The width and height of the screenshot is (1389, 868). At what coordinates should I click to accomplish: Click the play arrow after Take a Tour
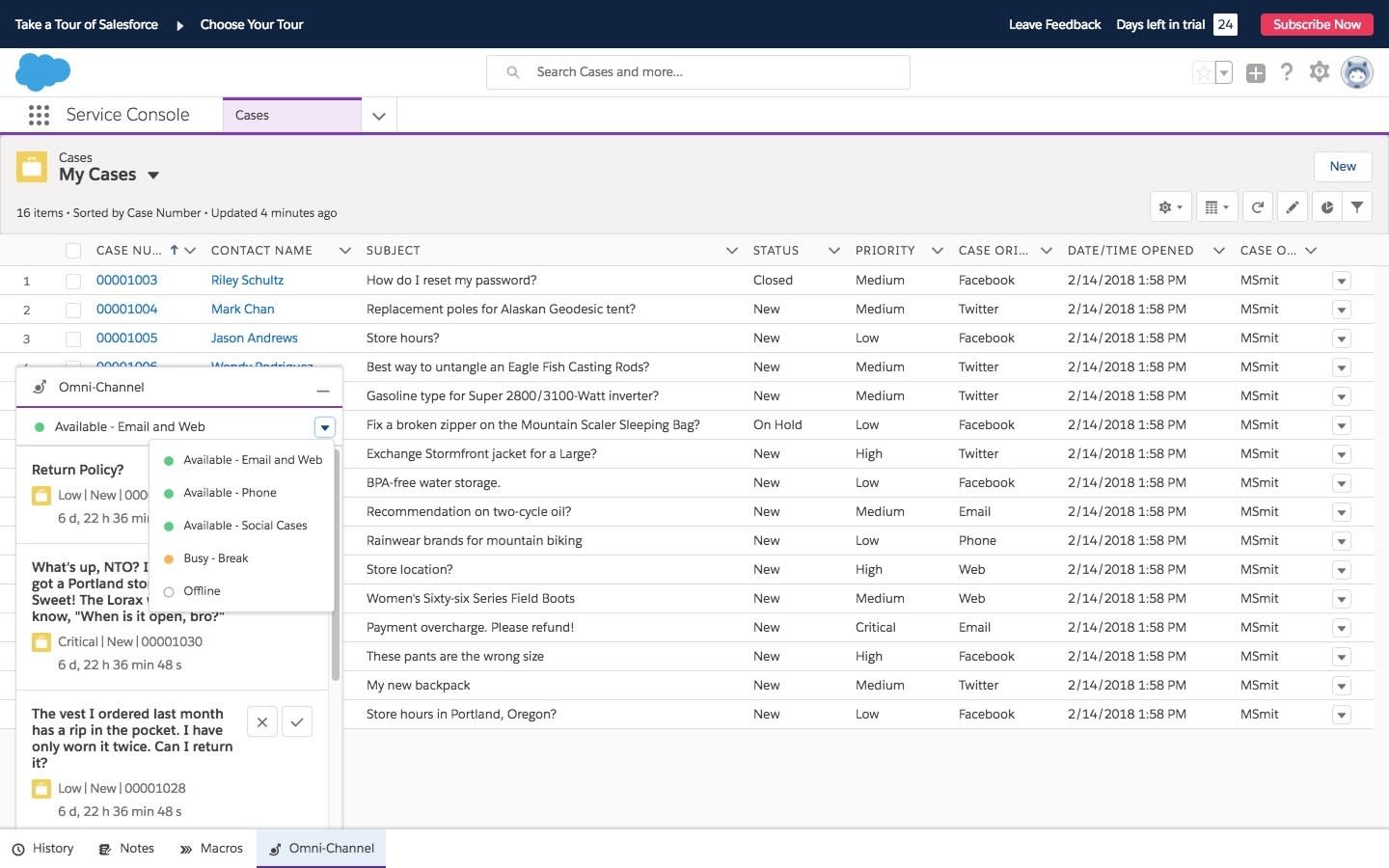click(179, 25)
